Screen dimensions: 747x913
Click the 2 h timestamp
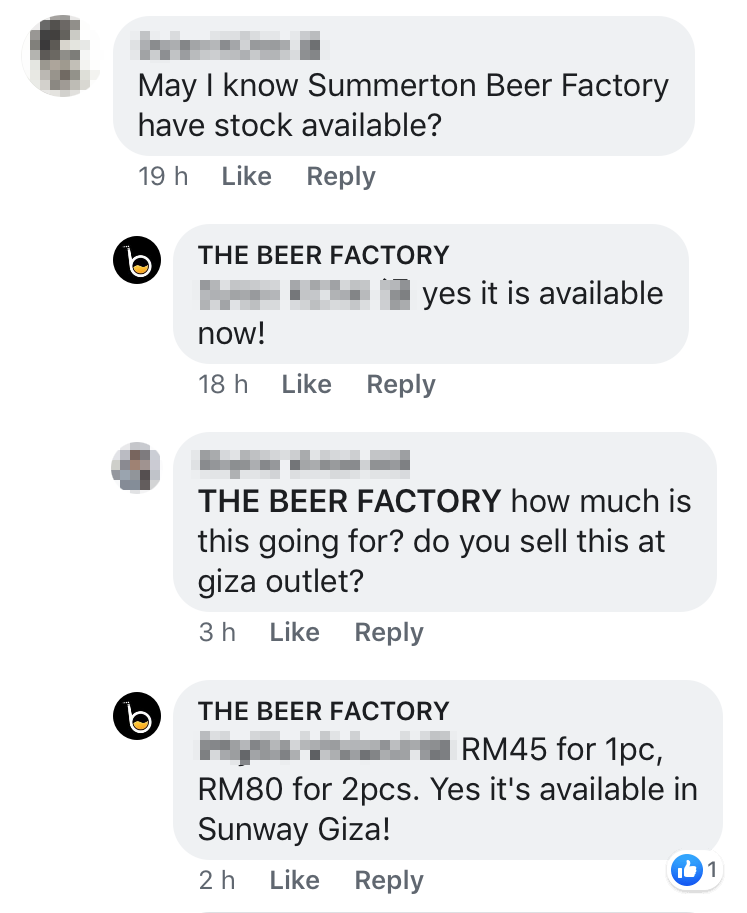click(x=217, y=881)
